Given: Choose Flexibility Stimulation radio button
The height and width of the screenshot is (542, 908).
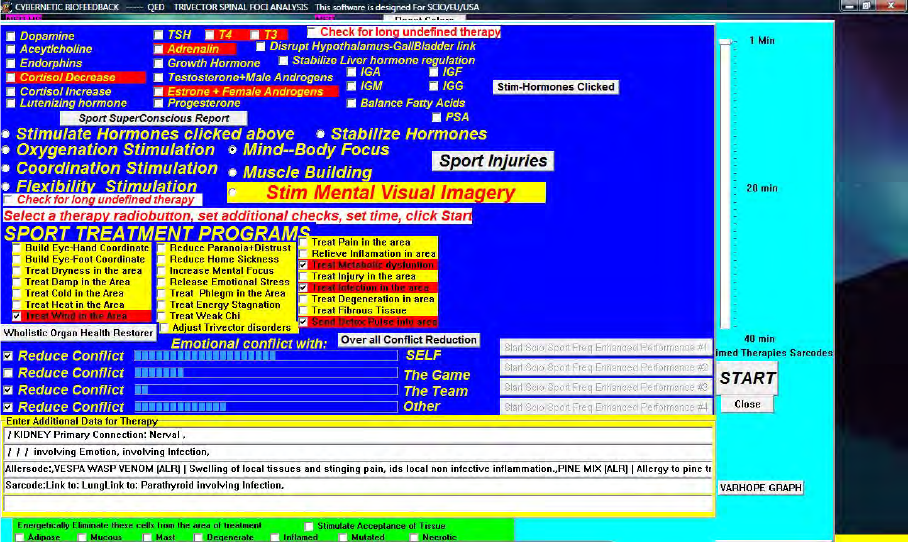Looking at the screenshot, I should coord(6,186).
